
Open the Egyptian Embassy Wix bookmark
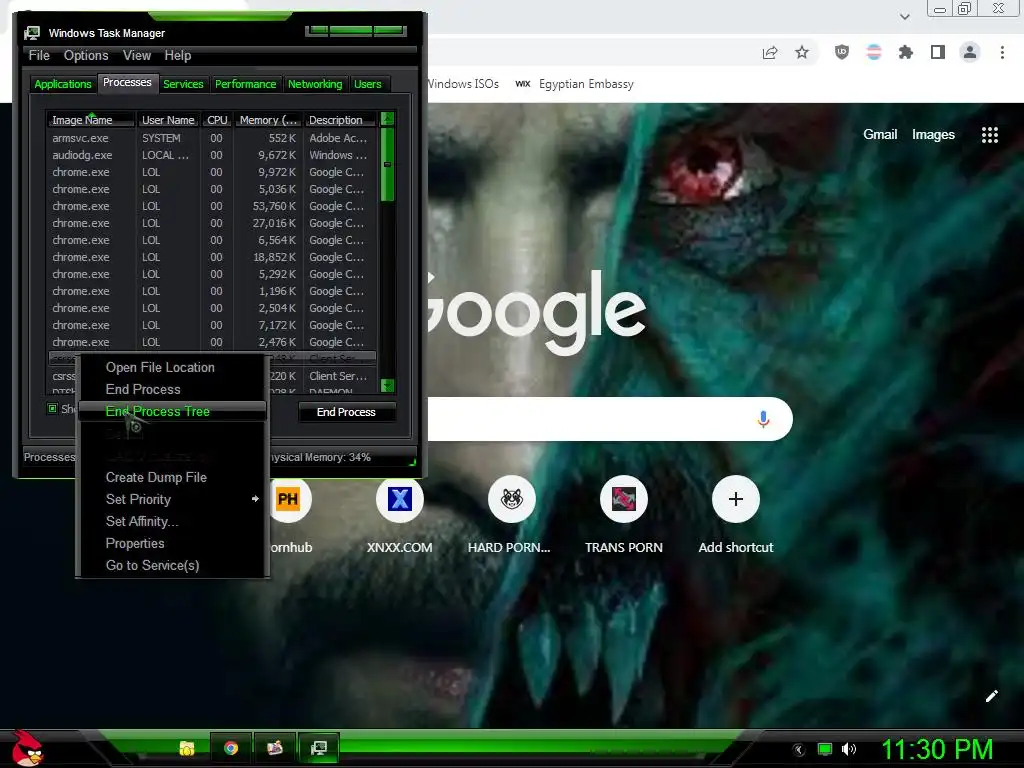coord(575,84)
